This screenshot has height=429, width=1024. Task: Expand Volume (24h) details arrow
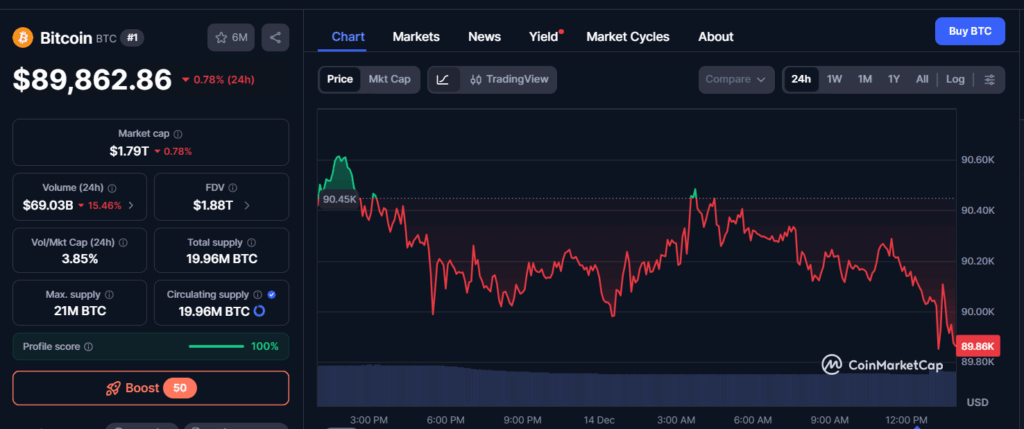pos(131,205)
